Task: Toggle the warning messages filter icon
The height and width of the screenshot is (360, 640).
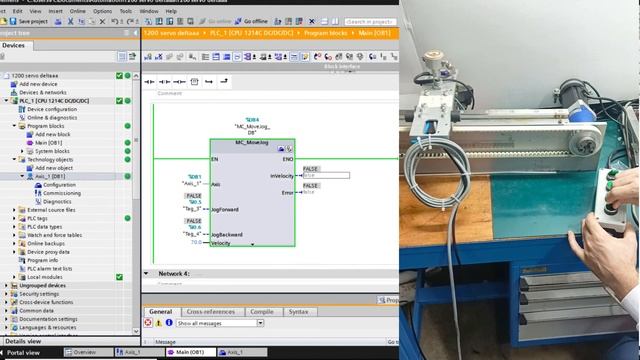Action: 159,323
